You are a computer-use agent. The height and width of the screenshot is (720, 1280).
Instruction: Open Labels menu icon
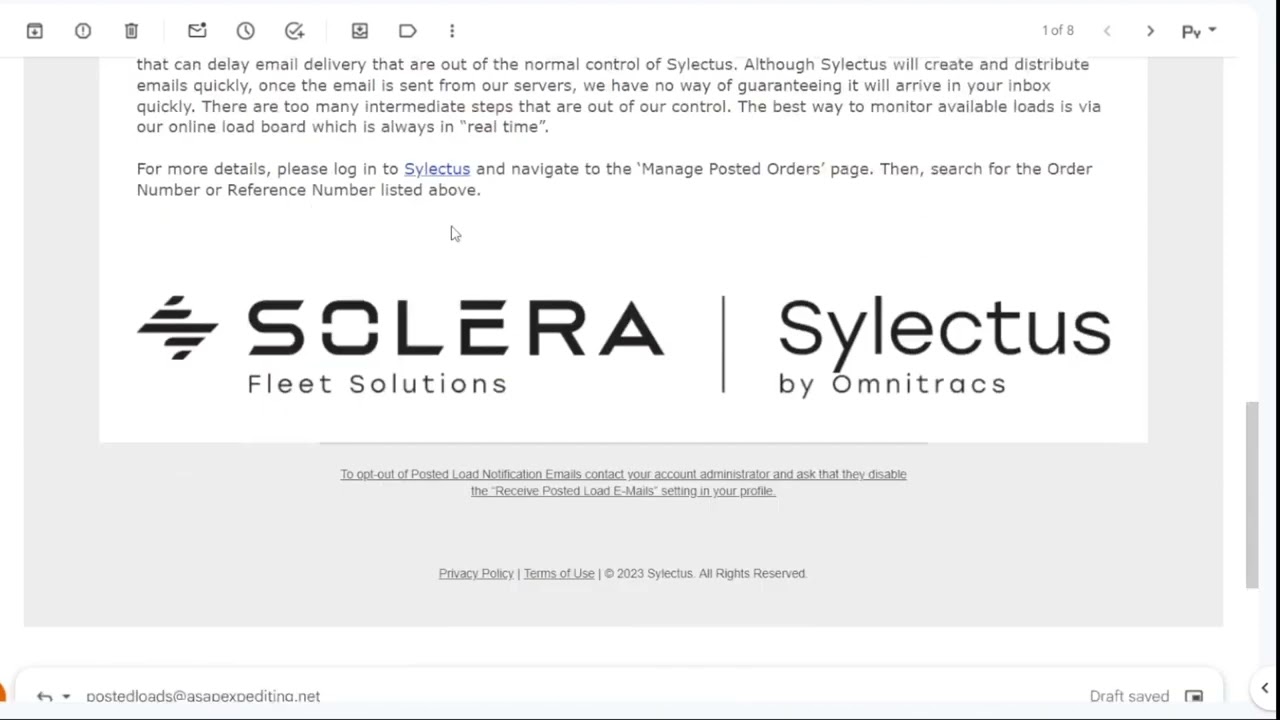click(407, 31)
